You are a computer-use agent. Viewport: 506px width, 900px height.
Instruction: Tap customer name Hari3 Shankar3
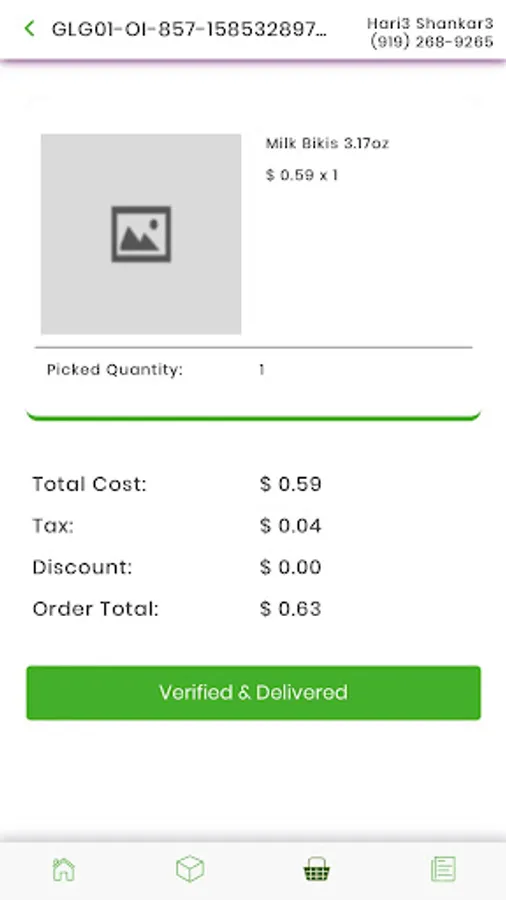tap(430, 23)
